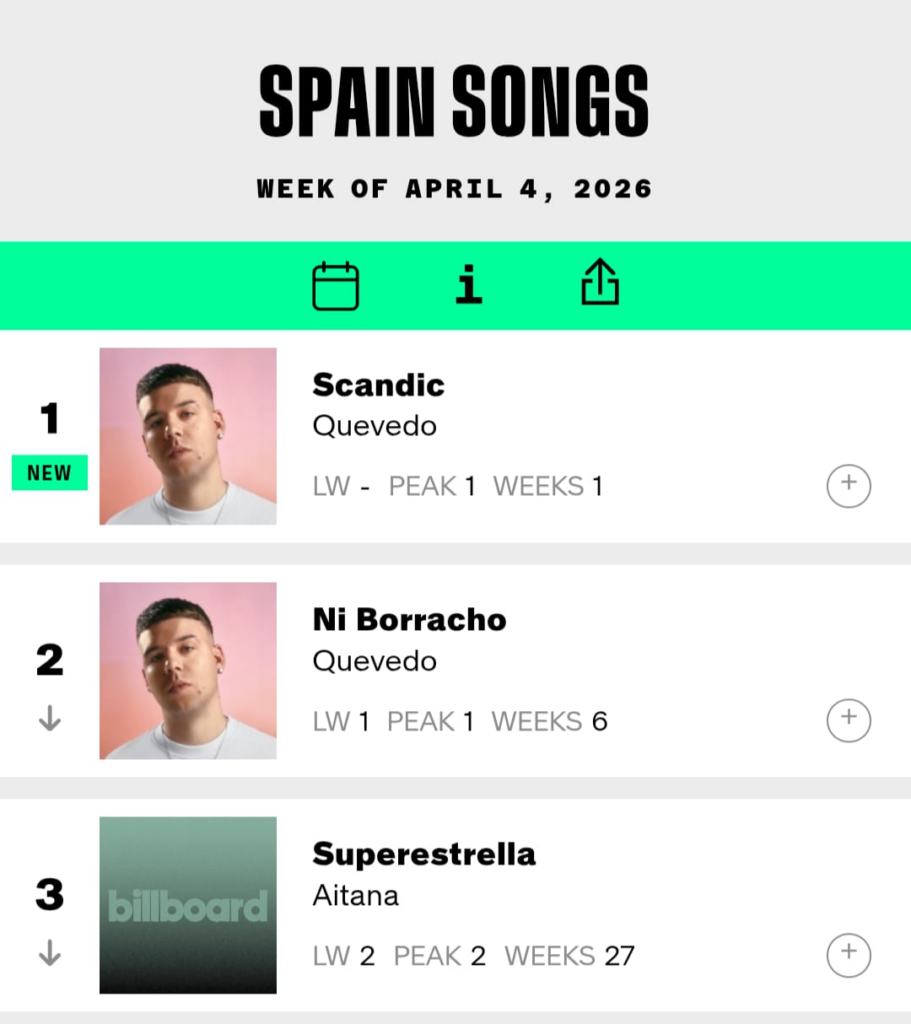Click the Week of April 4, 2026 date
Screen dimensions: 911x1024
(454, 188)
